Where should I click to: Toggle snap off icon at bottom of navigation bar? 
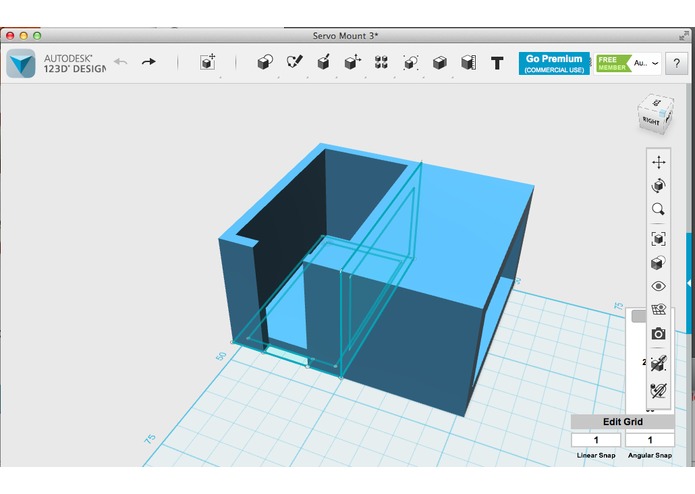(x=658, y=388)
